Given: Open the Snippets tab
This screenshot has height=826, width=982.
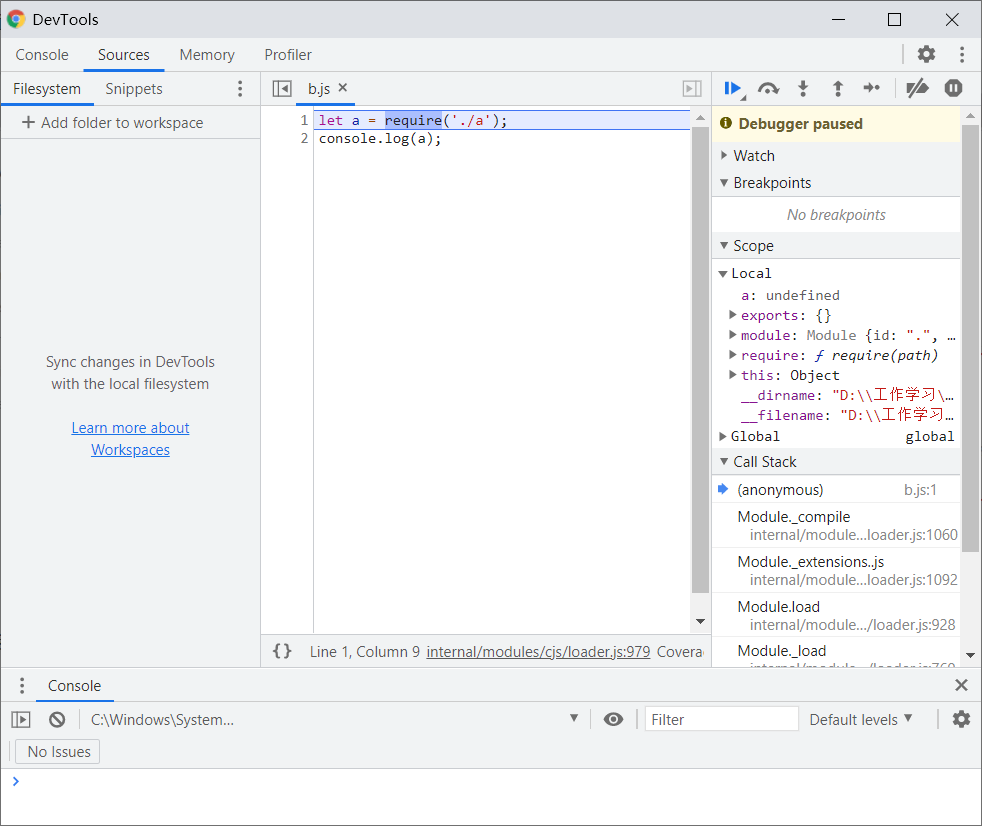Looking at the screenshot, I should 134,89.
